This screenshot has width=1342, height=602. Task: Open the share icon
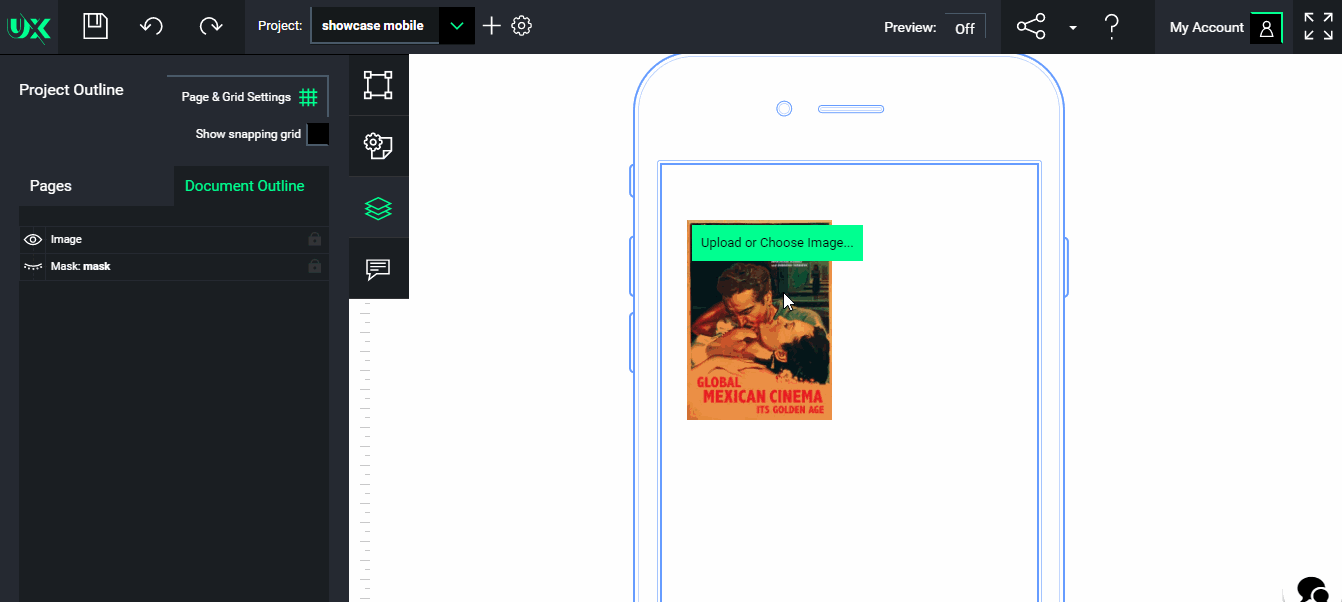tap(1031, 27)
